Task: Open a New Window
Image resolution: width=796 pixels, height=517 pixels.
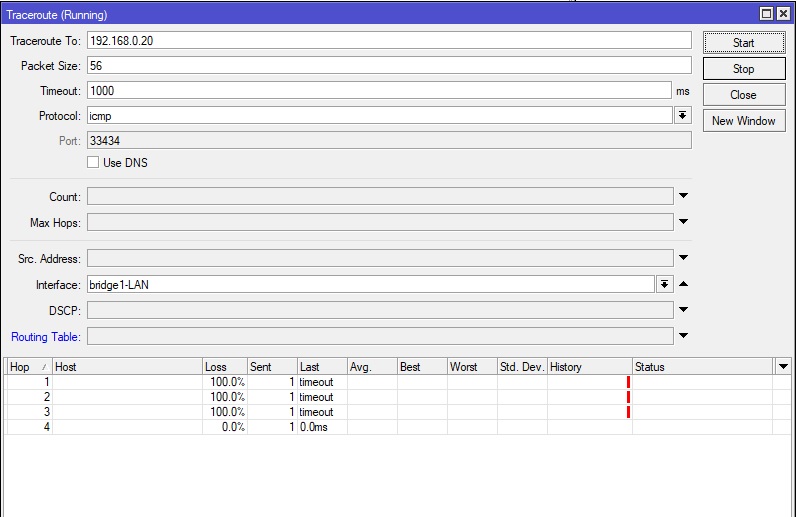Action: pos(744,120)
